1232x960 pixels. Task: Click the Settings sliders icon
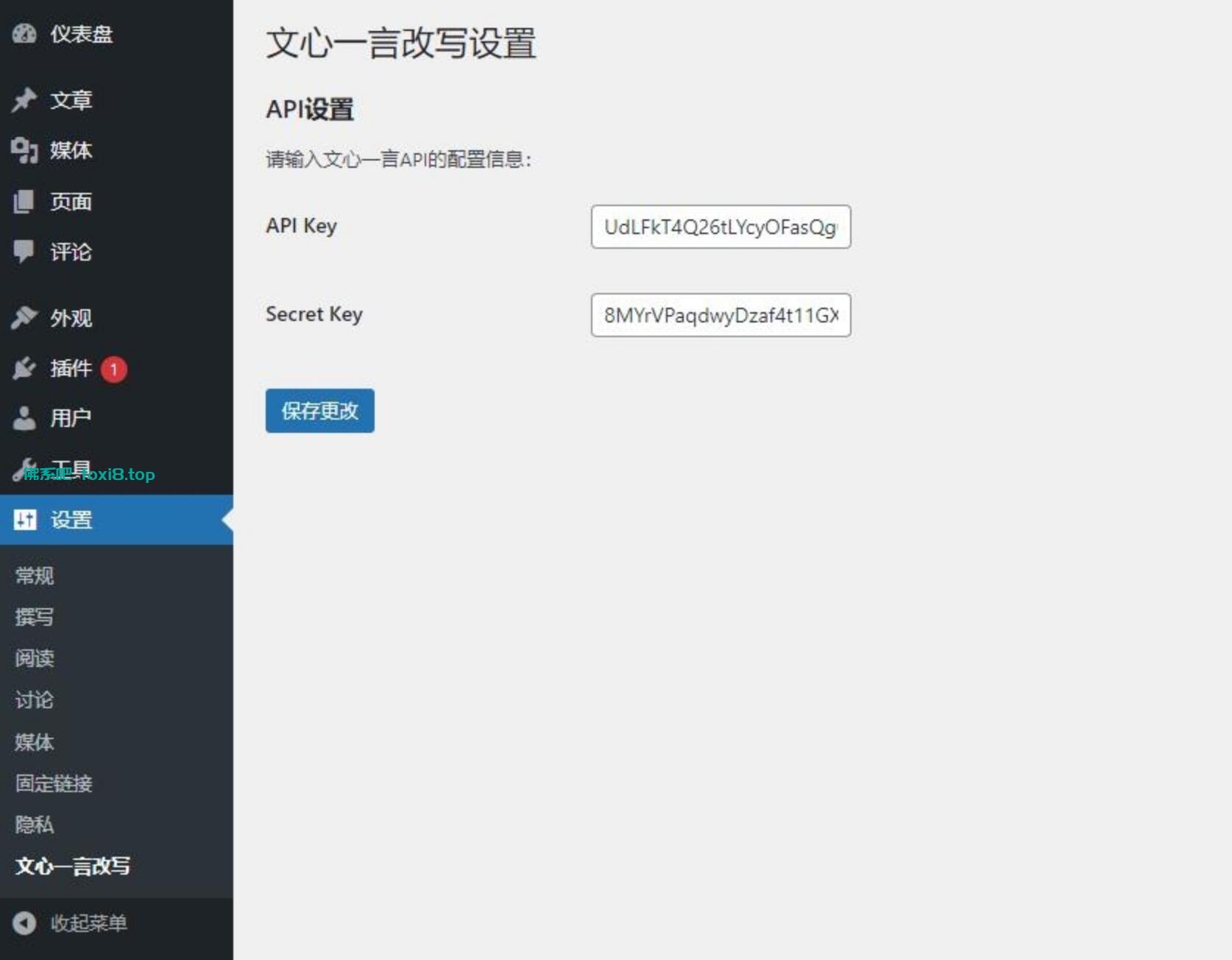[24, 520]
